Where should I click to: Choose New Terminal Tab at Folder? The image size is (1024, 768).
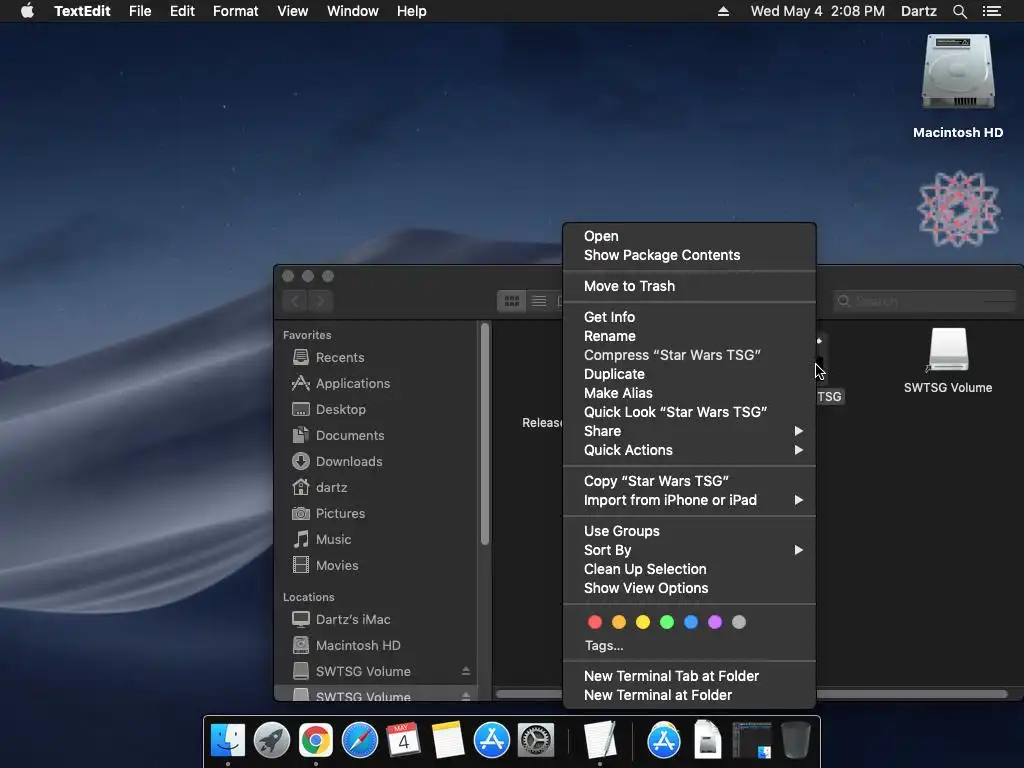(x=690, y=677)
